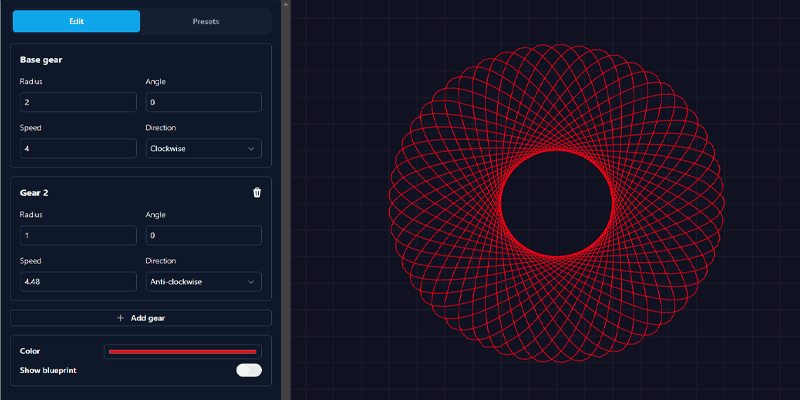Click the scrollbar up arrow
Viewport: 800px width, 400px height.
(x=284, y=5)
